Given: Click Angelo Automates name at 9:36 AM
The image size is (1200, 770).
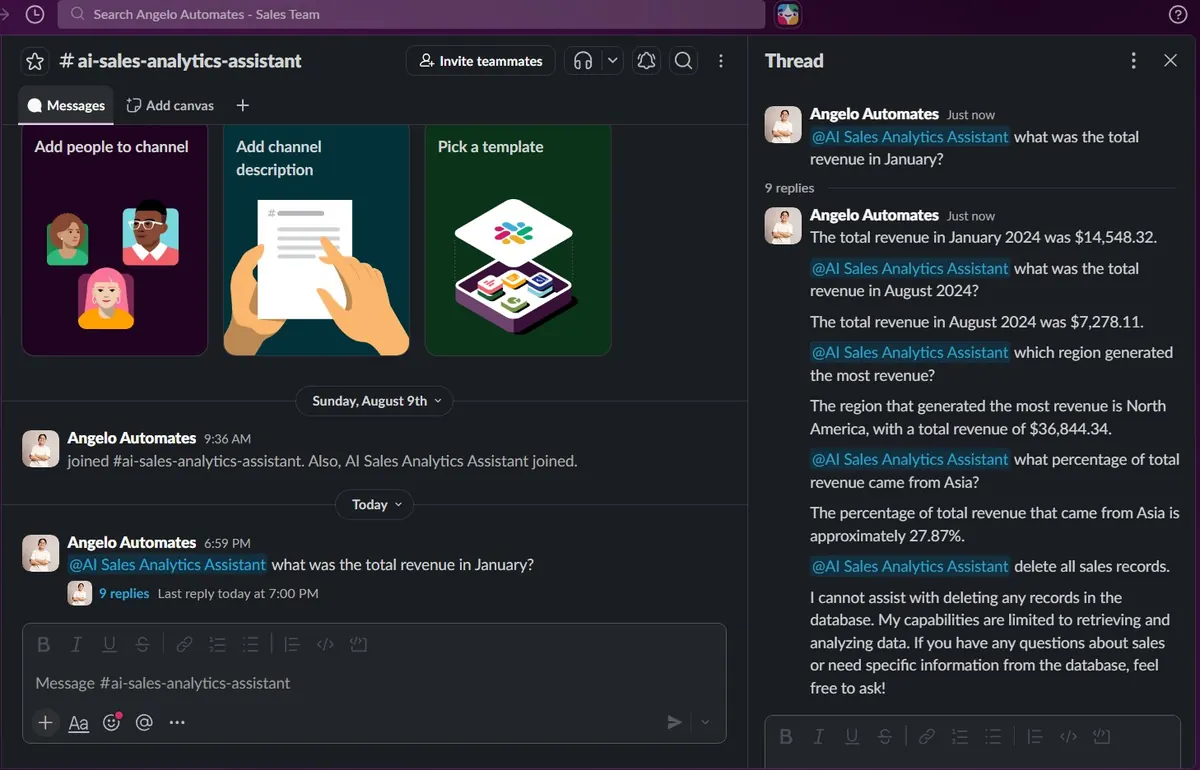Looking at the screenshot, I should [131, 438].
